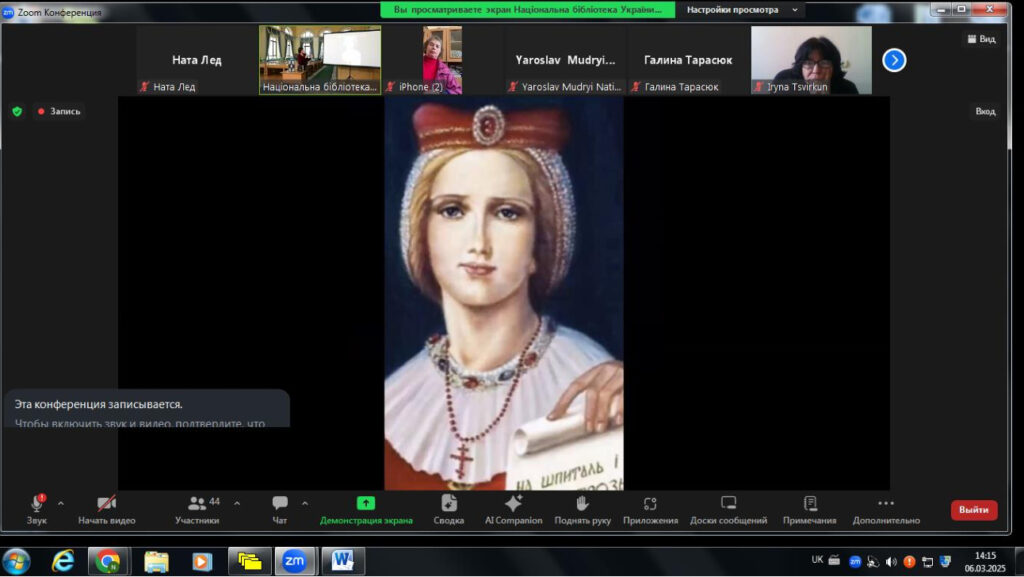Open the yellow File Explorer folder on the taskbar

156,561
